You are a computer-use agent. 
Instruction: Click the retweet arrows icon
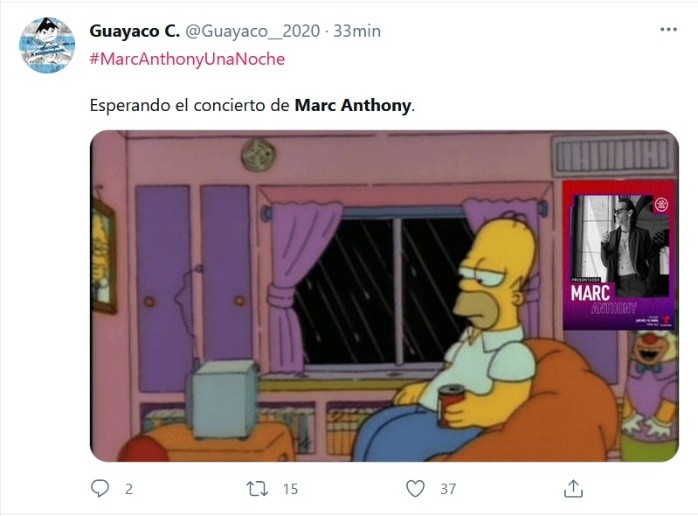tap(257, 489)
